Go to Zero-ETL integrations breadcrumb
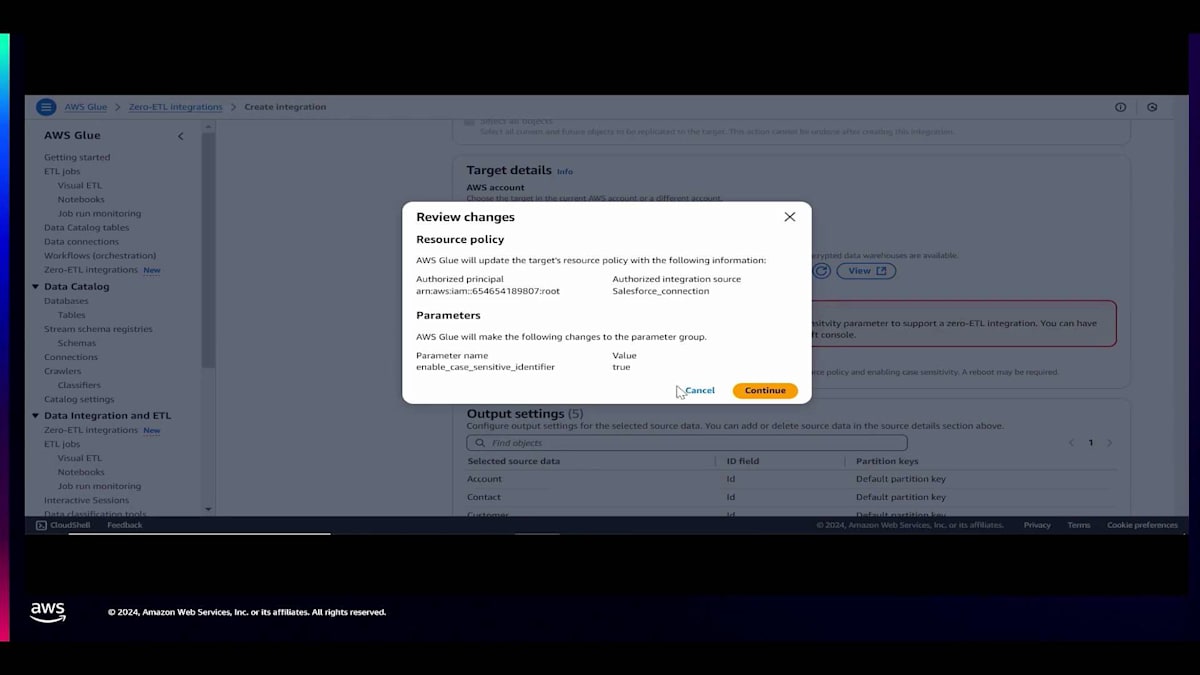 [176, 107]
